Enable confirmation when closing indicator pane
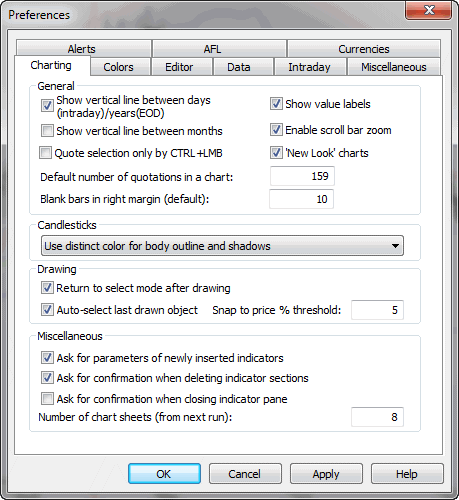The height and width of the screenshot is (500, 459). point(47,398)
